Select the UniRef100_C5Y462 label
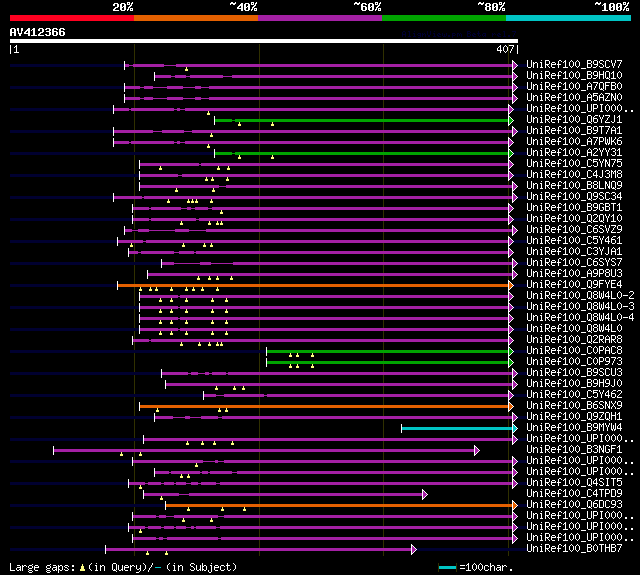 tap(574, 395)
